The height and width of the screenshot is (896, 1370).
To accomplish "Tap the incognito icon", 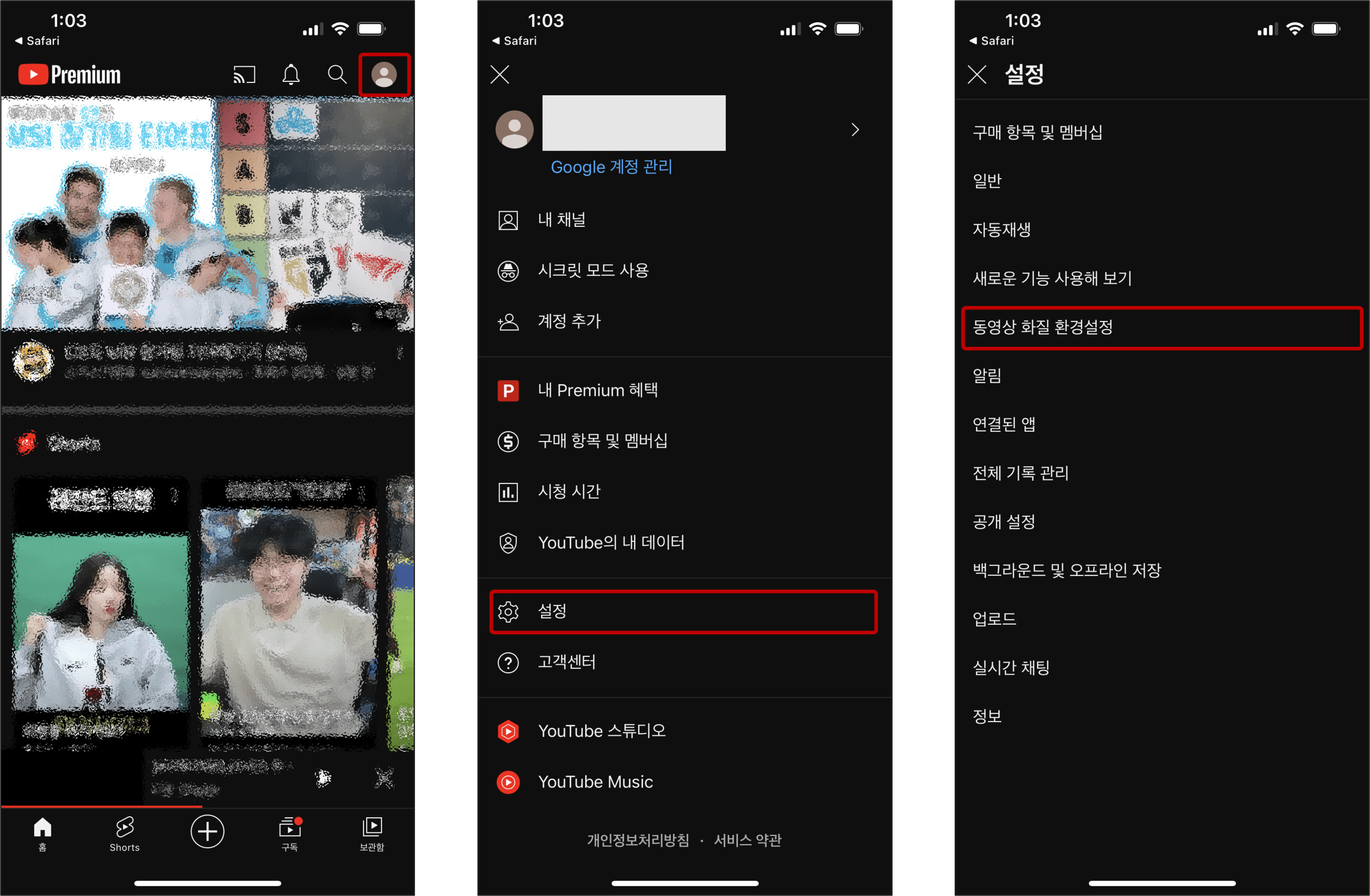I will pyautogui.click(x=508, y=271).
